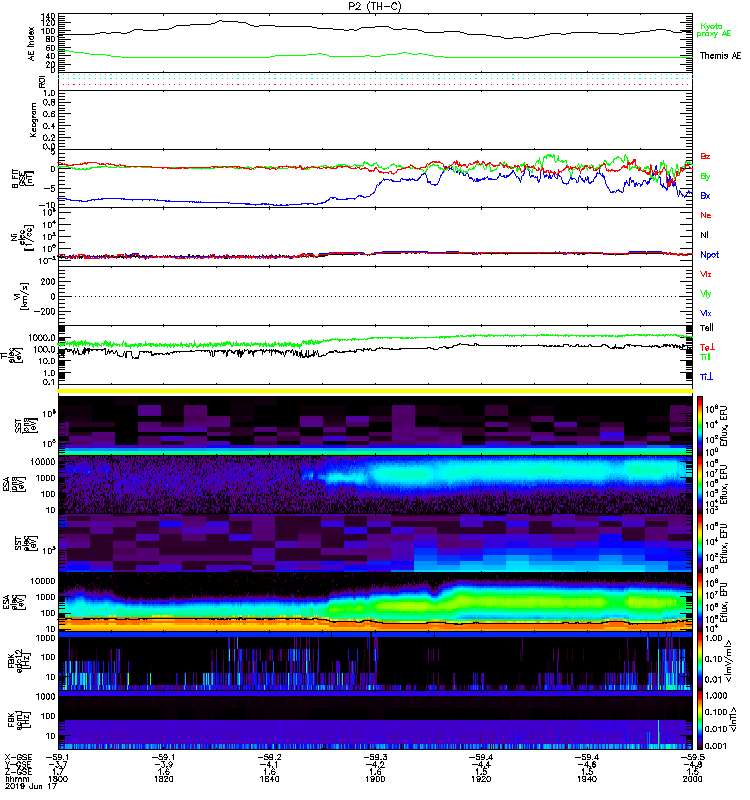This screenshot has width=750, height=800.
Task: Click the -200 tick on Vi axis
Action: pos(46,311)
